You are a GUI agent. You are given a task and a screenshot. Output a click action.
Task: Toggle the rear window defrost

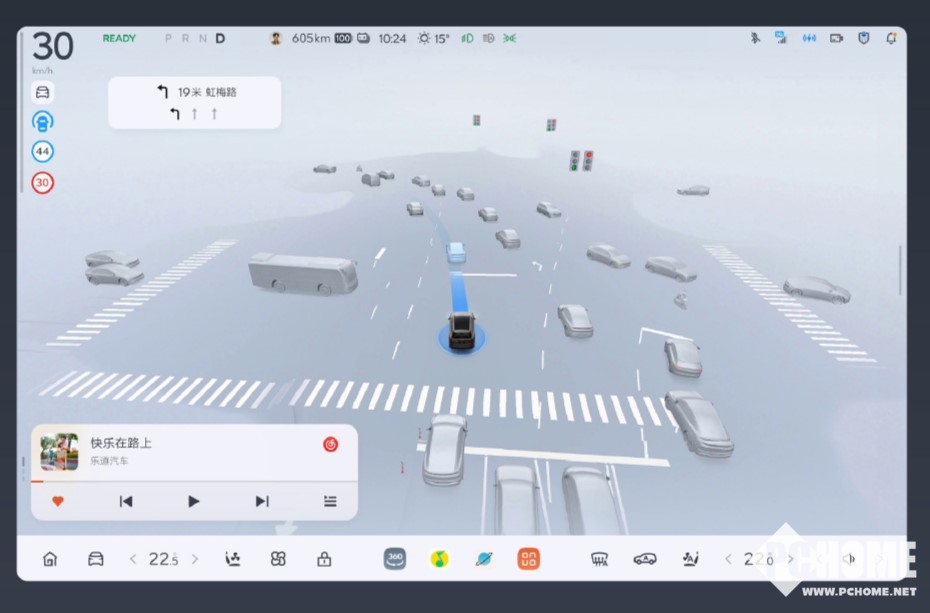pos(600,559)
